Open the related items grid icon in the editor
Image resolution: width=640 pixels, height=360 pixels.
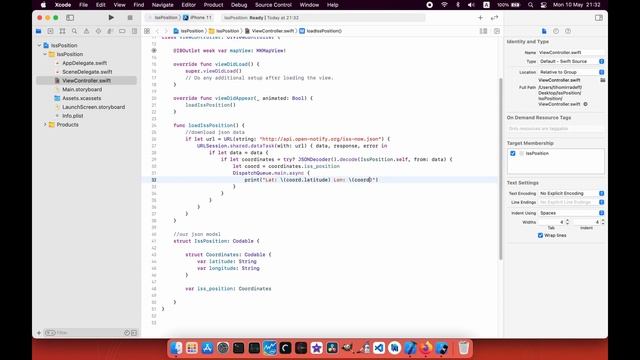pos(147,31)
